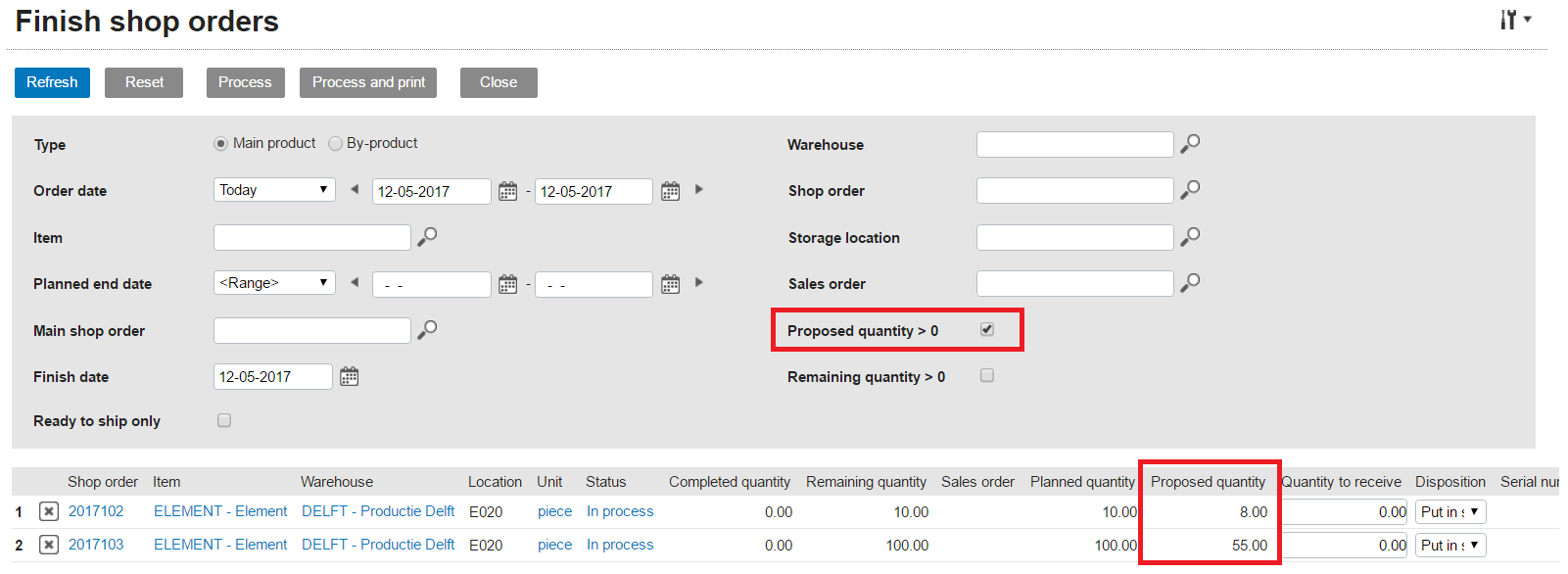Select the By-product radio button
The image size is (1568, 574).
click(x=336, y=144)
